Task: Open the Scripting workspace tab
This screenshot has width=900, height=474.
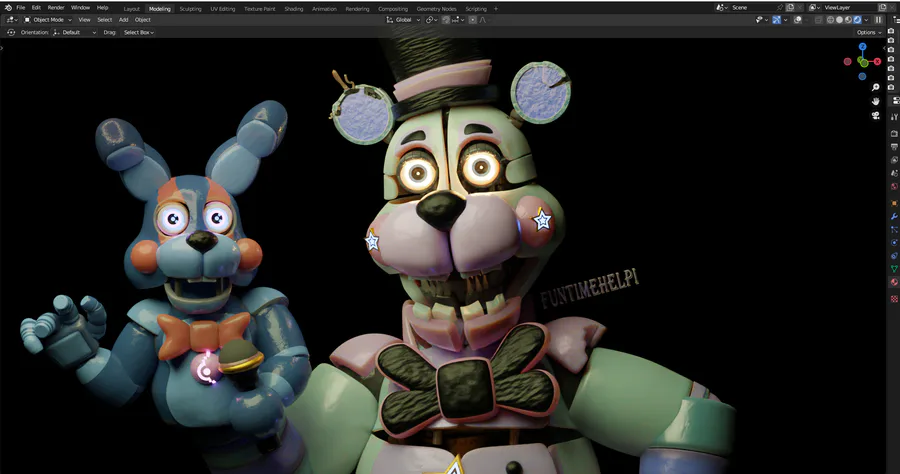Action: pyautogui.click(x=476, y=9)
